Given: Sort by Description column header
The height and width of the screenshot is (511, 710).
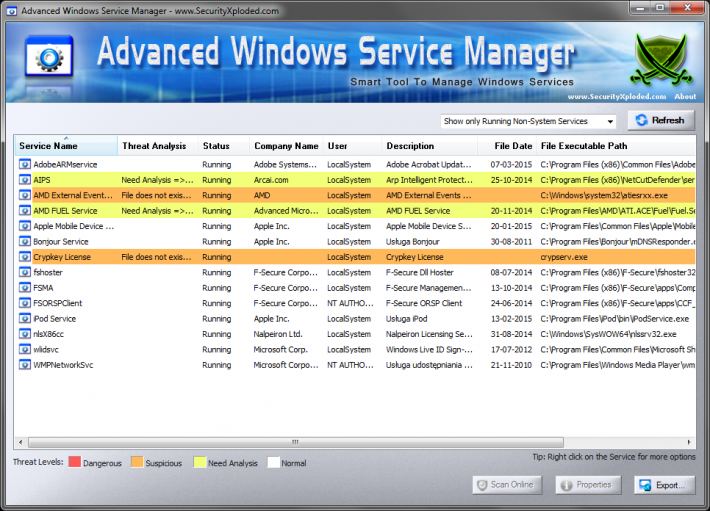Looking at the screenshot, I should [x=430, y=146].
